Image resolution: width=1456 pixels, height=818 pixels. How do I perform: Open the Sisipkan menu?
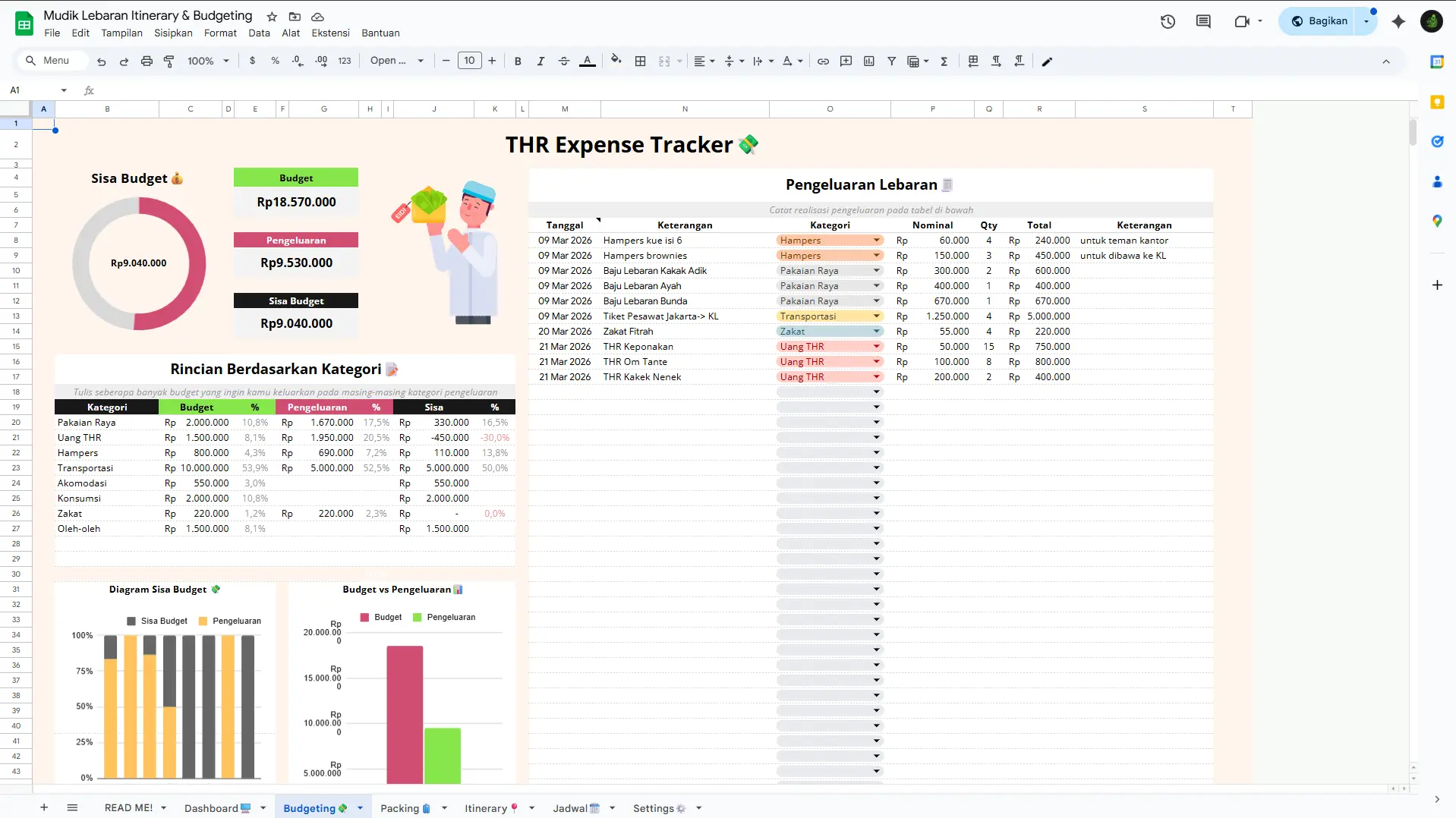[x=172, y=33]
